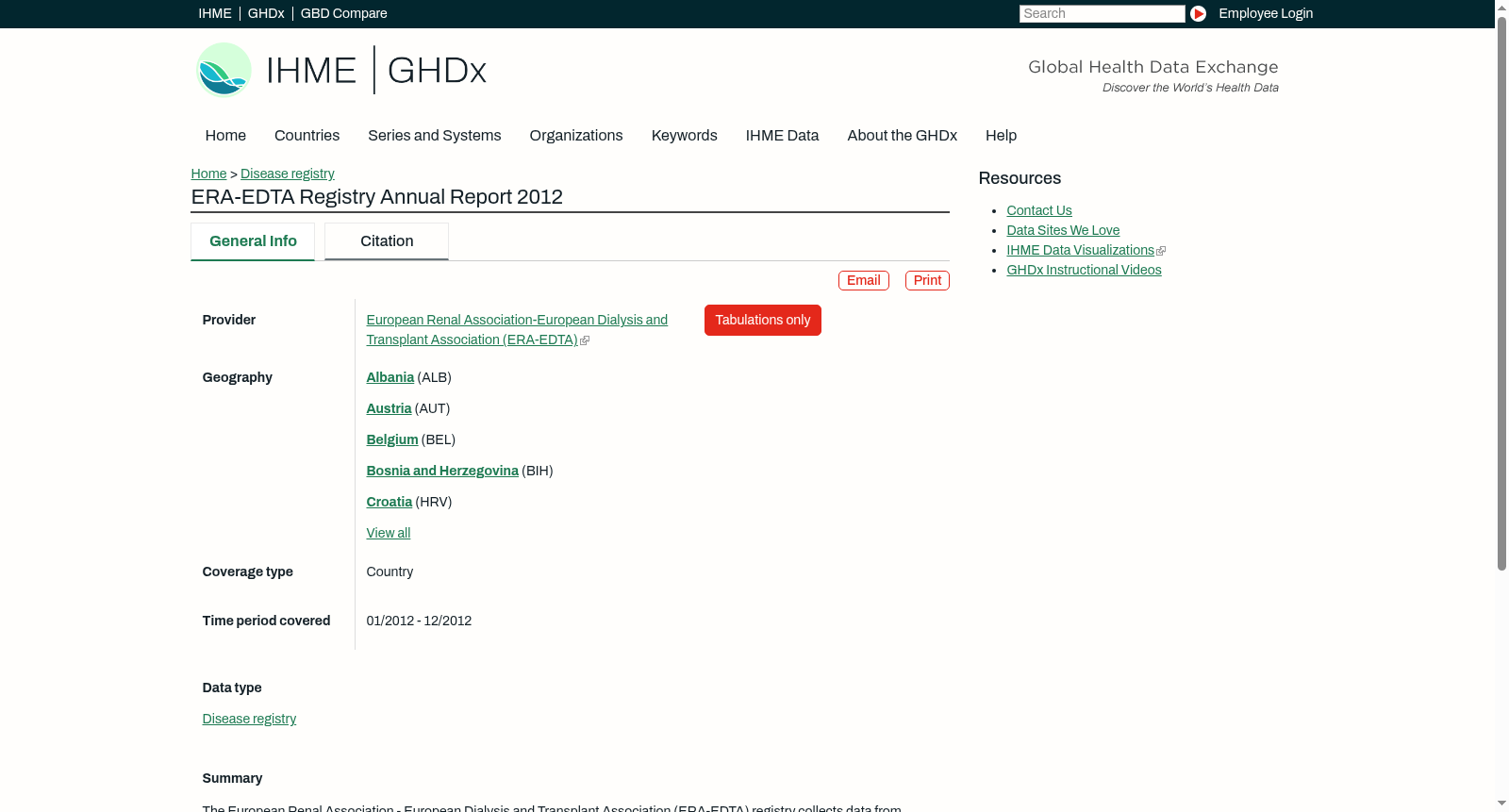Click the 'Coverage type' label
Screen dimensions: 1509x812
tap(247, 572)
